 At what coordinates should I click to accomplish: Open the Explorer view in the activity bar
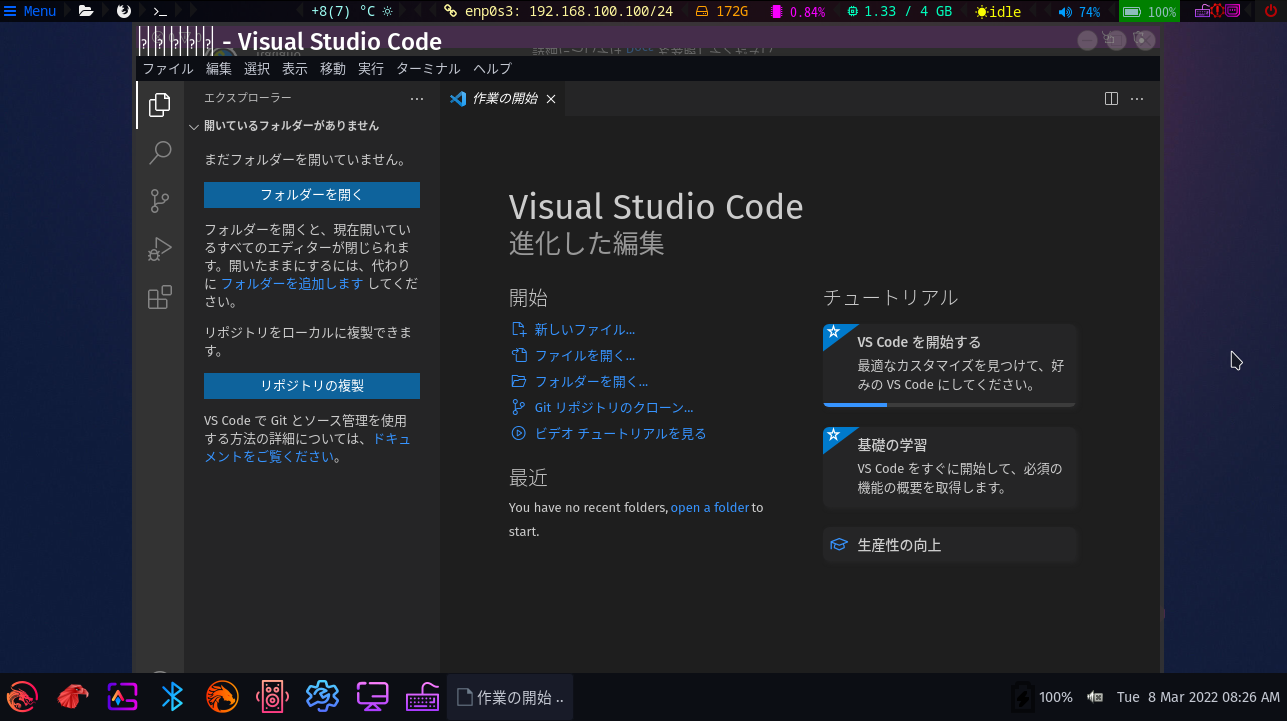pyautogui.click(x=160, y=105)
